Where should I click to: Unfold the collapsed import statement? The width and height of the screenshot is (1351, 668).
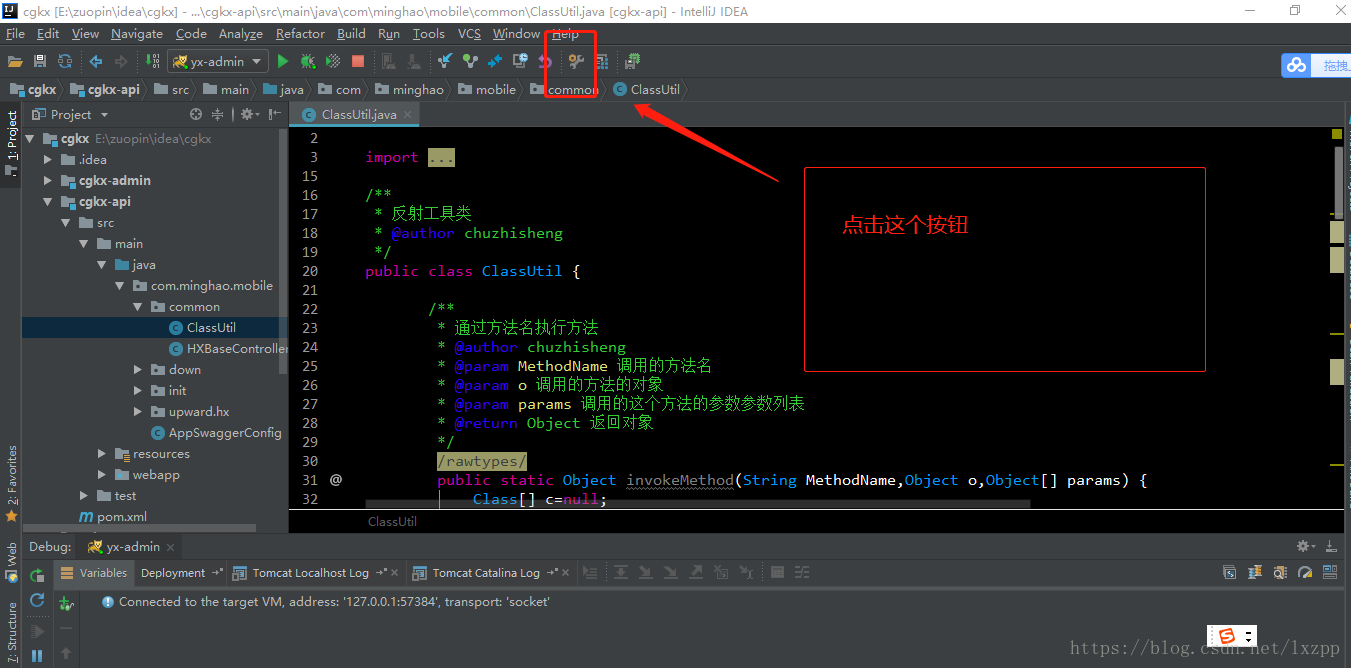(441, 157)
